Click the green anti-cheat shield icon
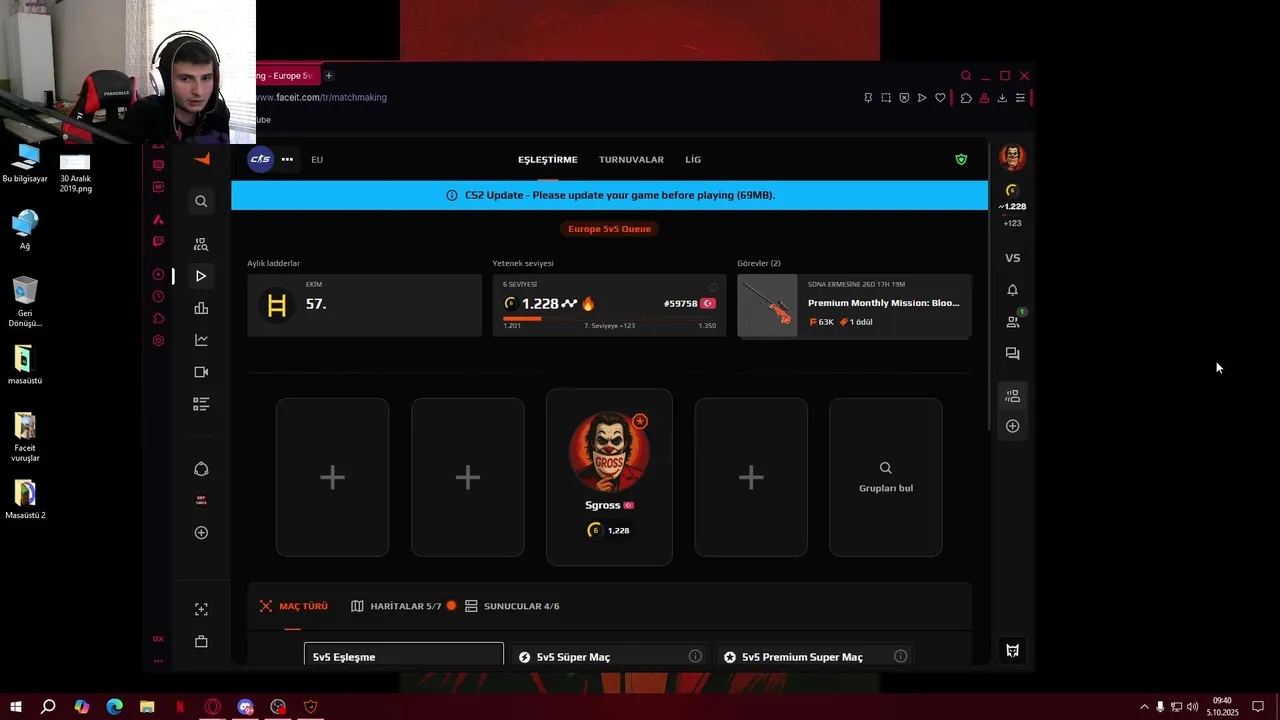The height and width of the screenshot is (720, 1280). (x=961, y=159)
